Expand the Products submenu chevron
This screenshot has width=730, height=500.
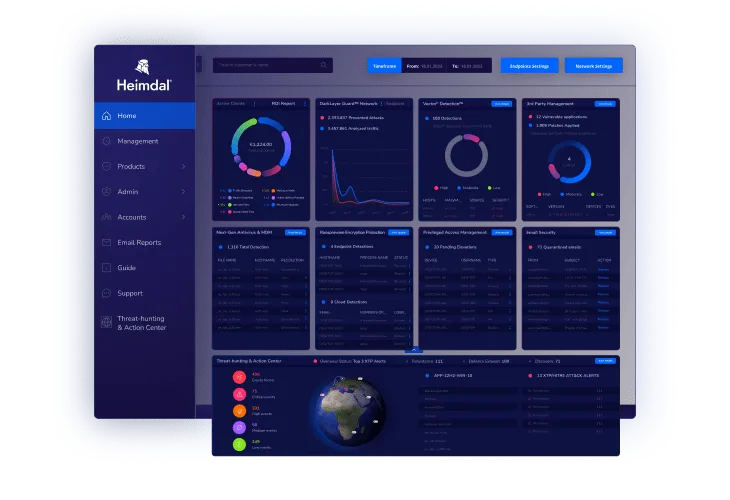point(183,166)
